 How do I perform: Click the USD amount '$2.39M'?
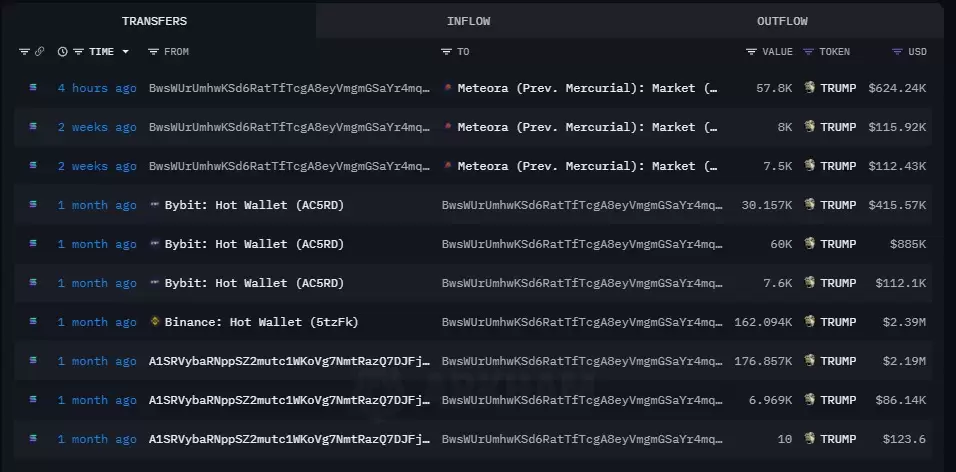905,322
